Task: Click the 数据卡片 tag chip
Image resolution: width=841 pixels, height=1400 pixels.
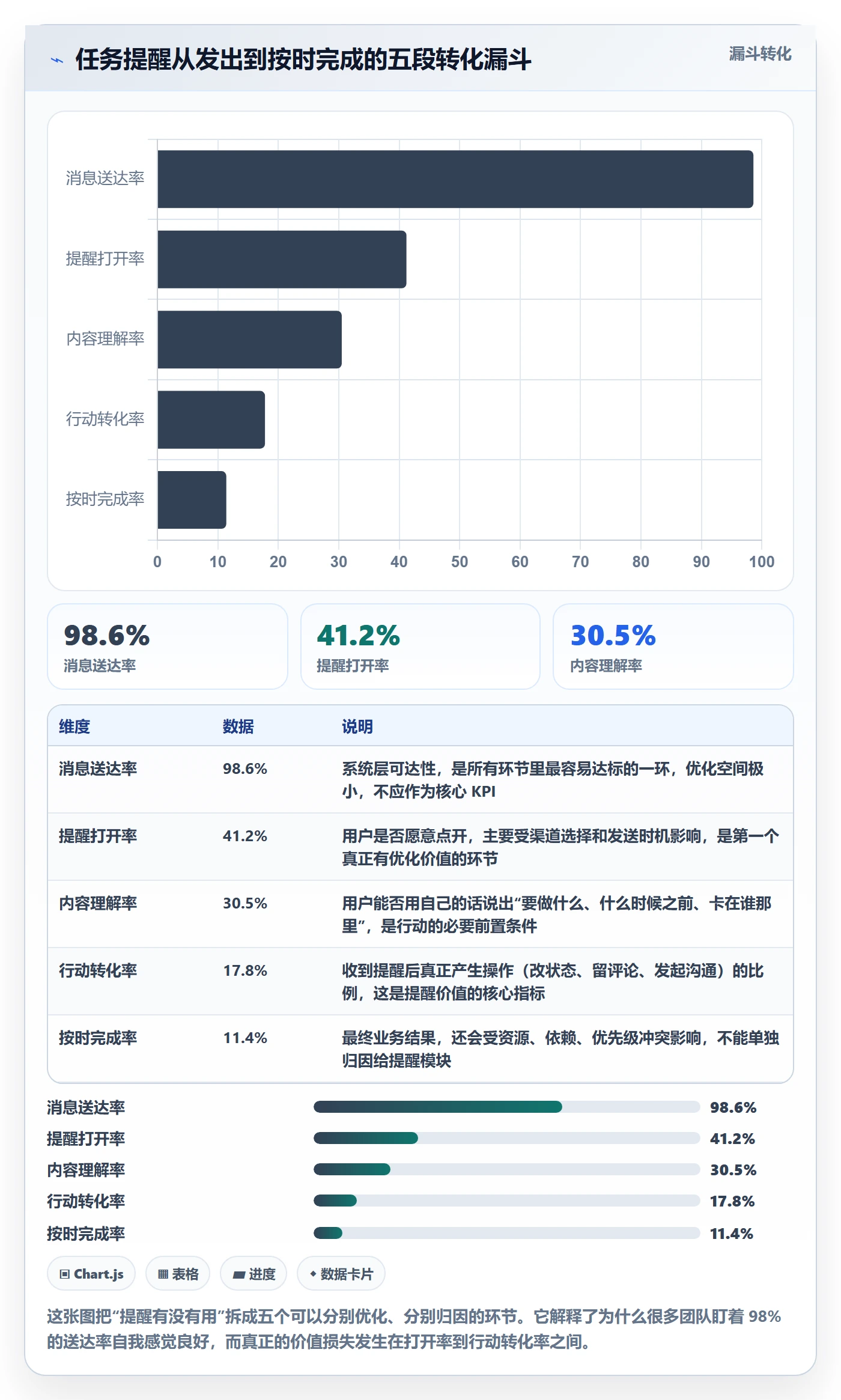Action: (341, 1274)
